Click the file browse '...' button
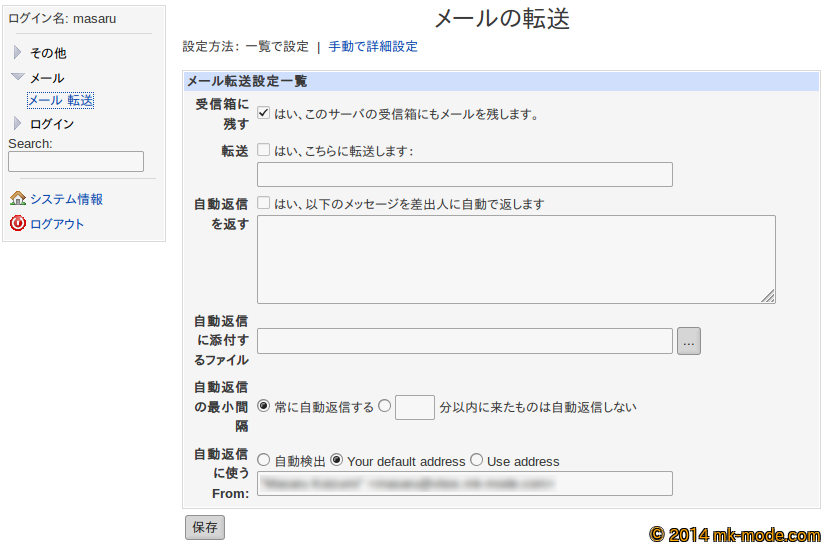The image size is (827, 548). pyautogui.click(x=689, y=341)
